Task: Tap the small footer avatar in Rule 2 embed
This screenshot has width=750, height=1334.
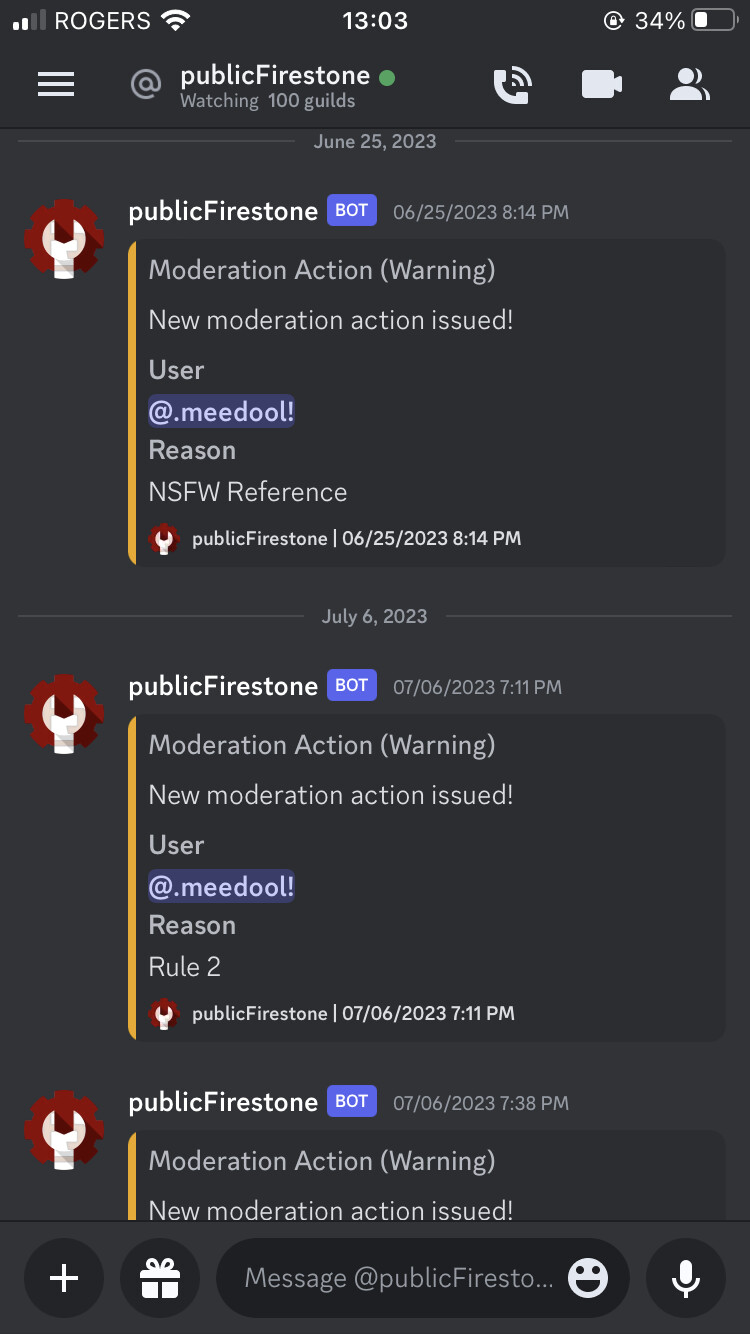Action: (x=164, y=1013)
